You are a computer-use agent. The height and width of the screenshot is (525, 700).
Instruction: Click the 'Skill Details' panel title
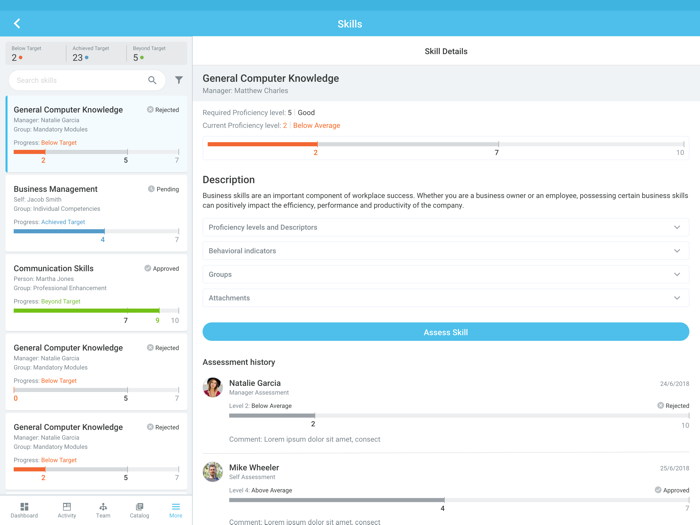pos(446,51)
